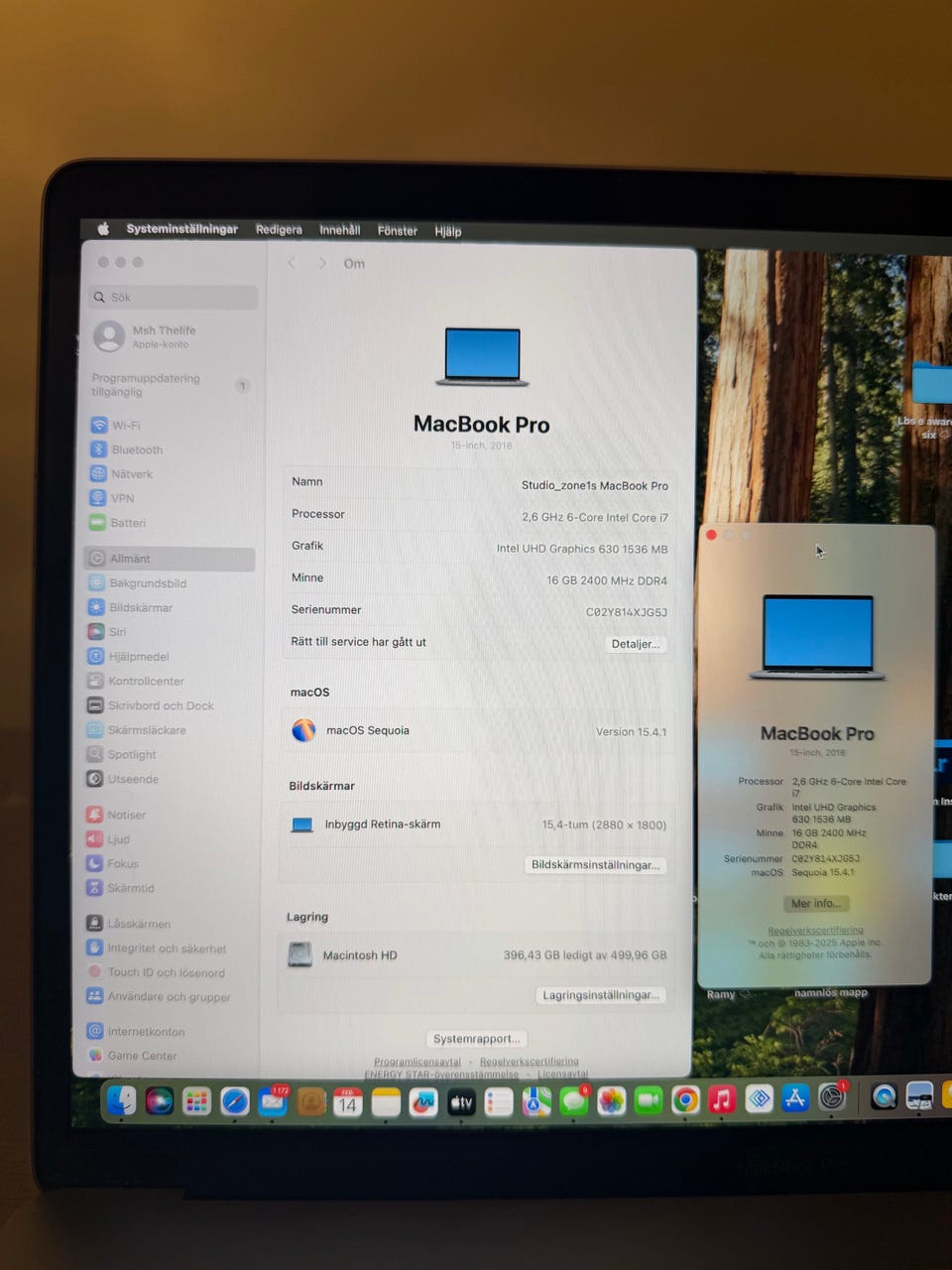Viewport: 952px width, 1270px height.
Task: Open App Store from the Dock
Action: 795,1098
